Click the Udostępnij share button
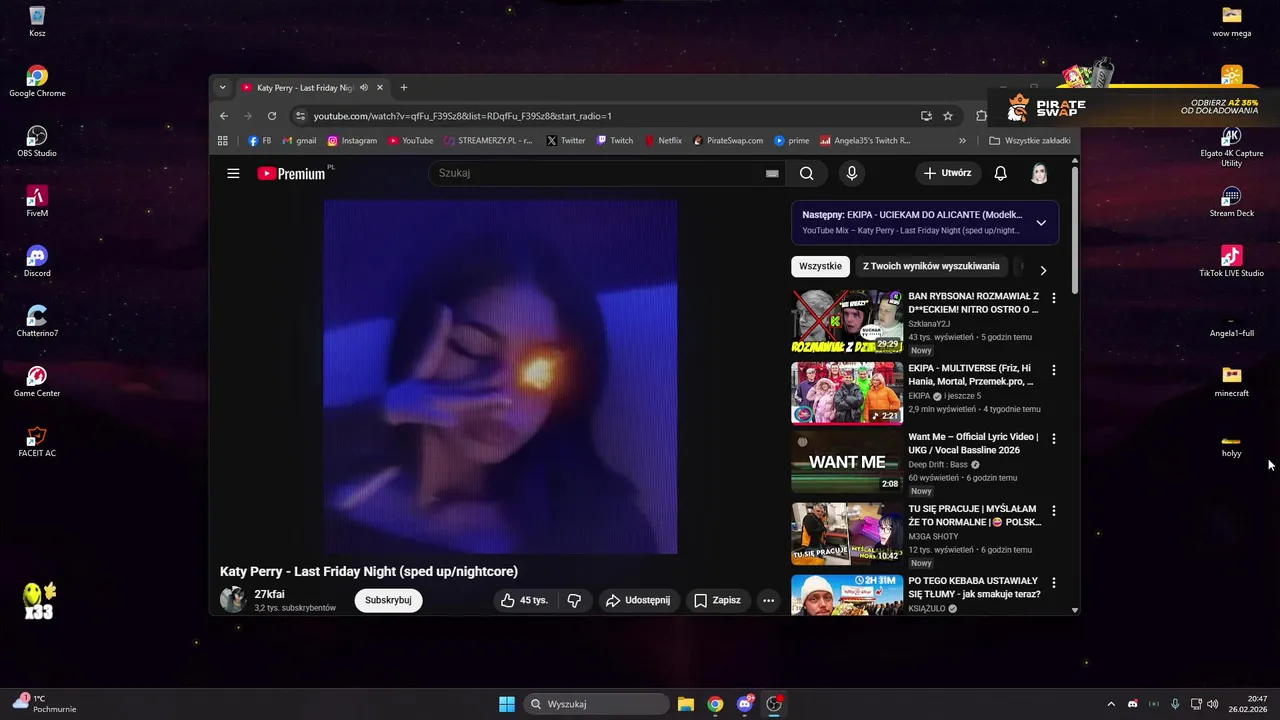The height and width of the screenshot is (720, 1280). [x=638, y=600]
